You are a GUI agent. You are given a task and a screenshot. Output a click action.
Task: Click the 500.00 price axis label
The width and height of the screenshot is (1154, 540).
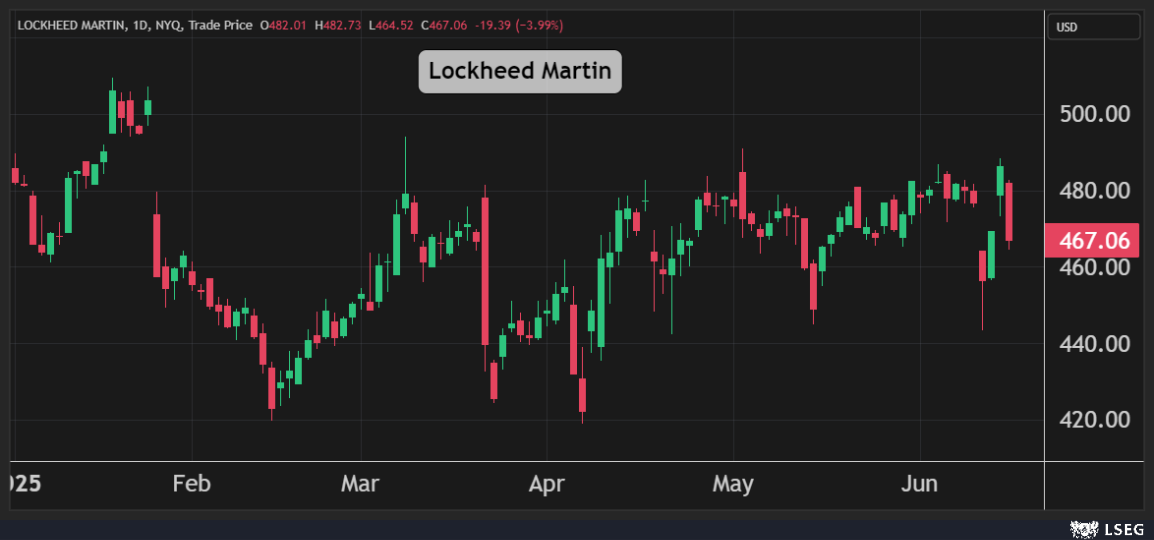pyautogui.click(x=1094, y=114)
